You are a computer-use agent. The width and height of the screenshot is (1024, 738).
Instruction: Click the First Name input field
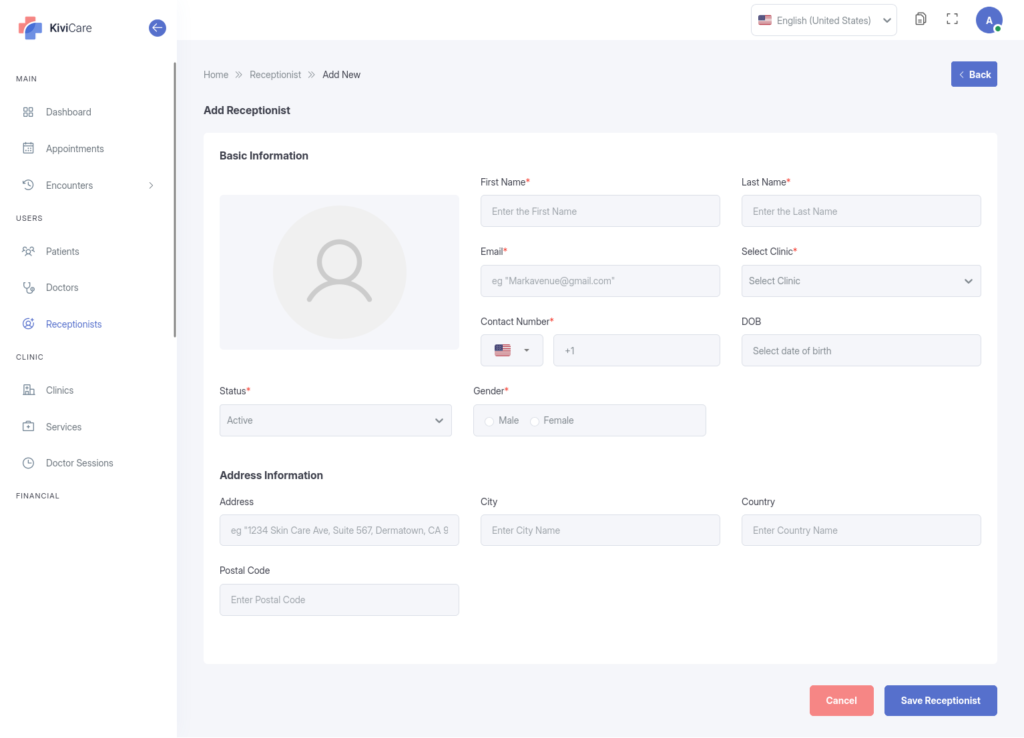coord(599,211)
